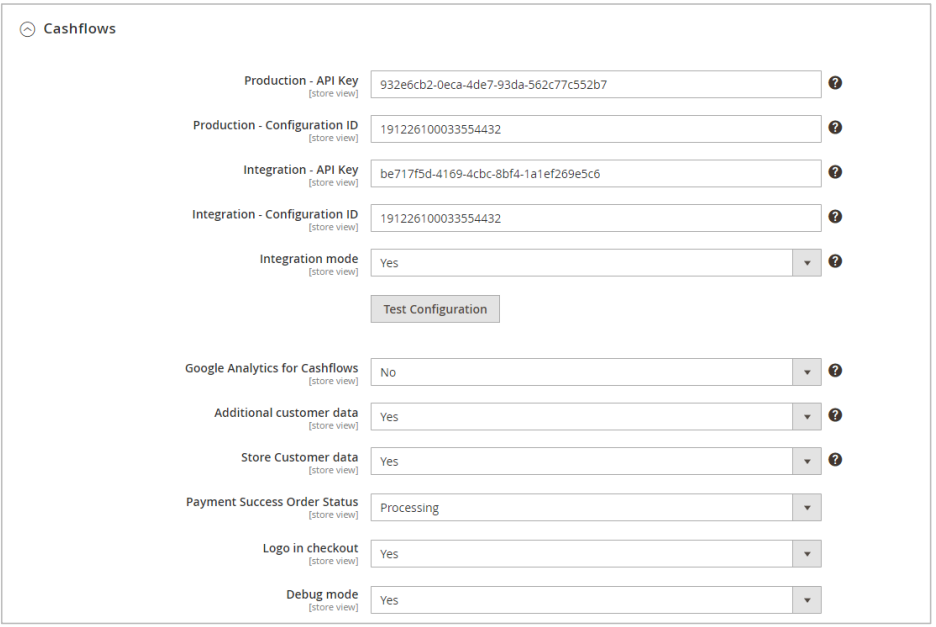Open the help tooltip for Production API Key
This screenshot has width=936, height=627.
point(835,83)
